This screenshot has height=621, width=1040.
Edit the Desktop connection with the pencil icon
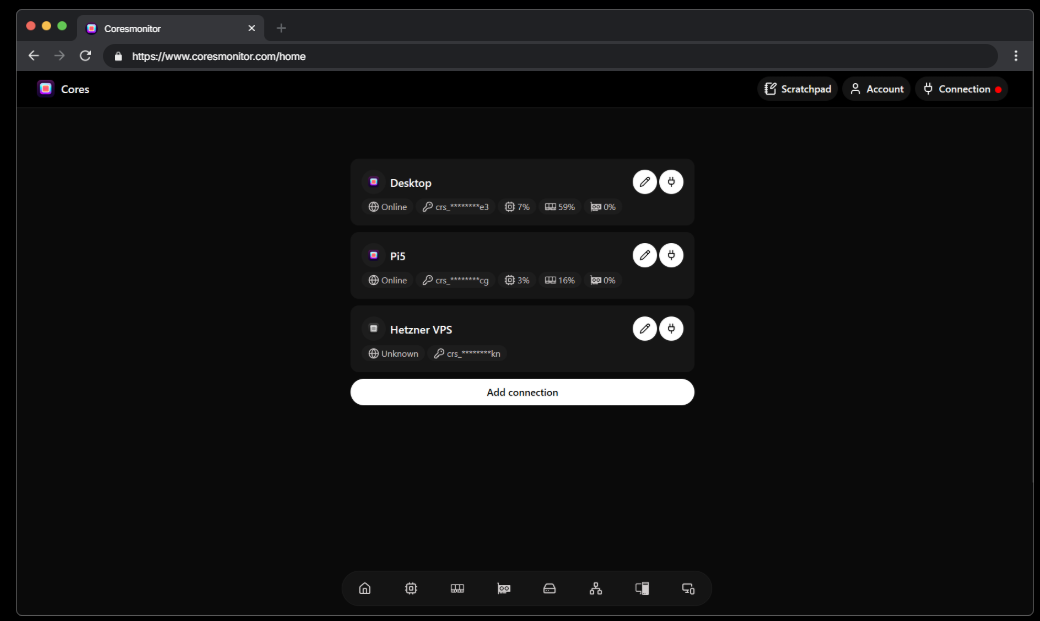tap(645, 181)
